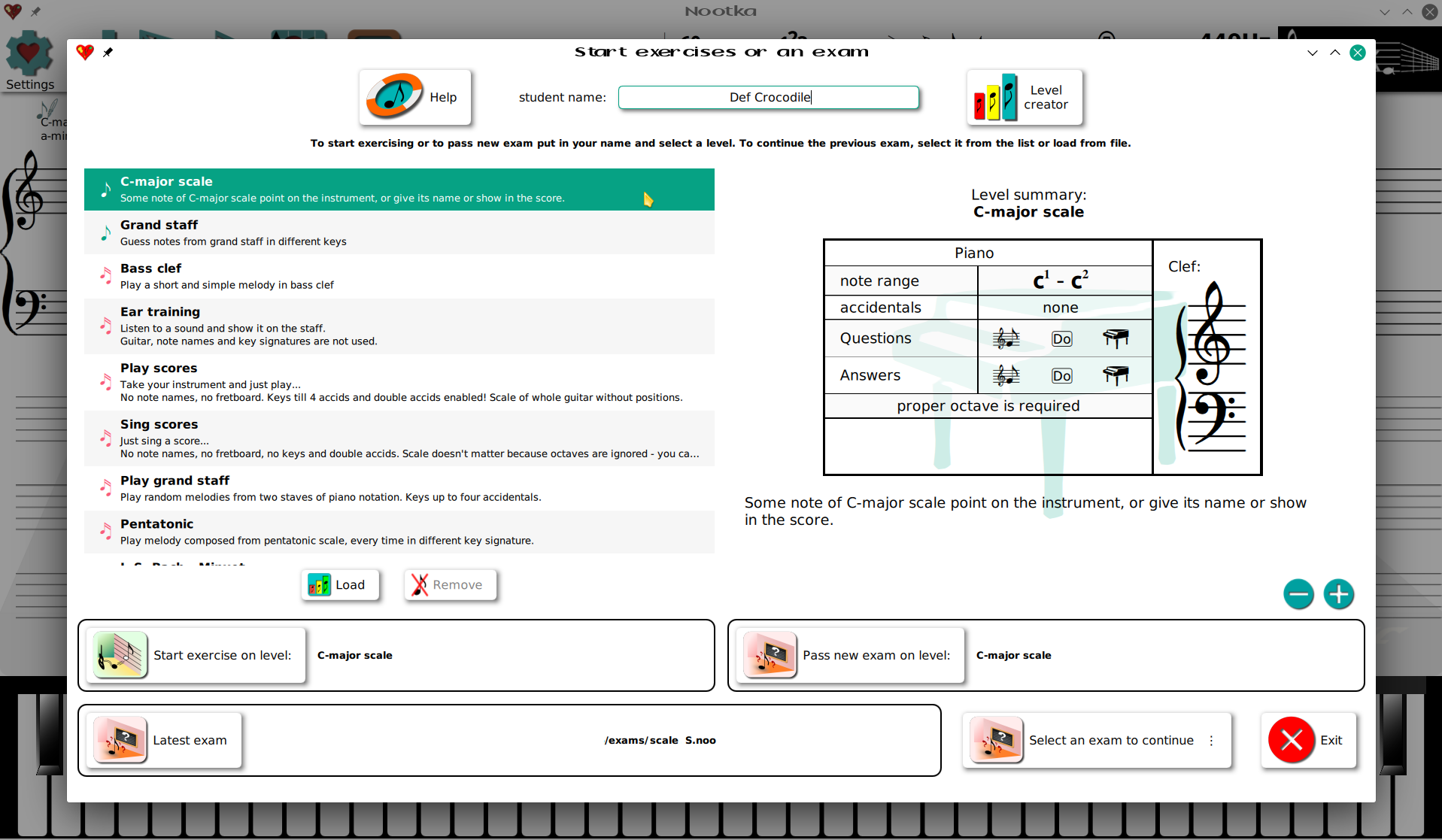Click the latest exam file path text

point(660,741)
